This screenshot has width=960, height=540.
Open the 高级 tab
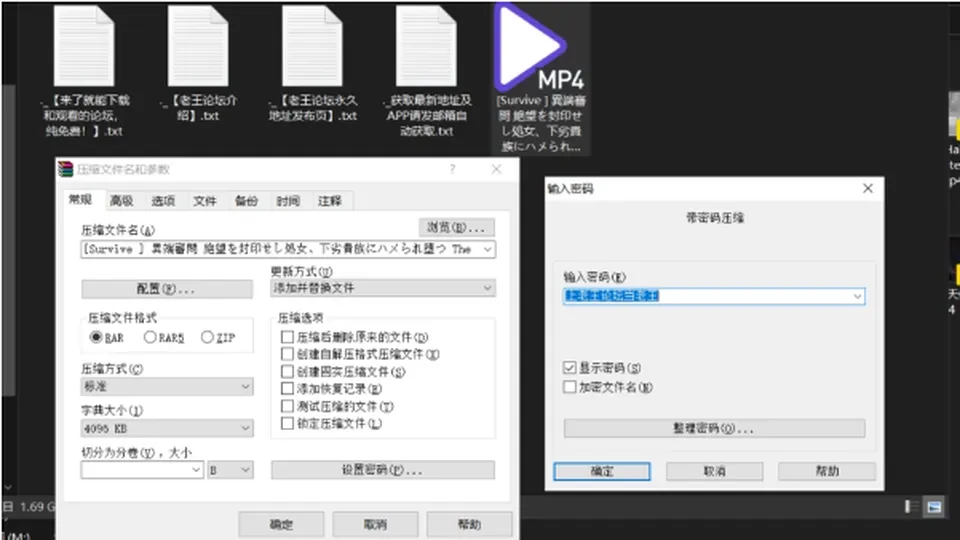(121, 201)
